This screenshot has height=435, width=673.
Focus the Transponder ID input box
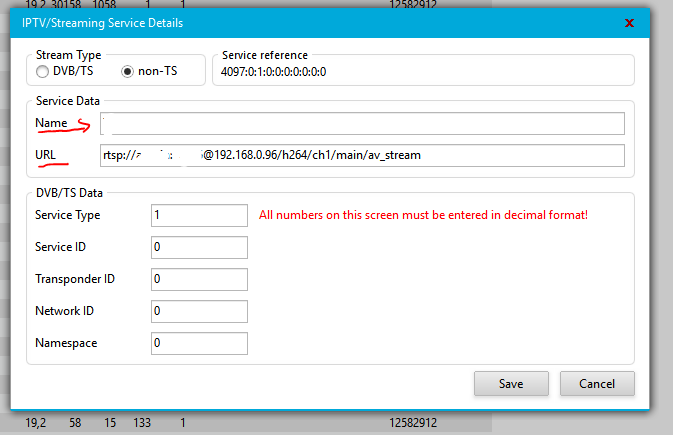pos(199,279)
